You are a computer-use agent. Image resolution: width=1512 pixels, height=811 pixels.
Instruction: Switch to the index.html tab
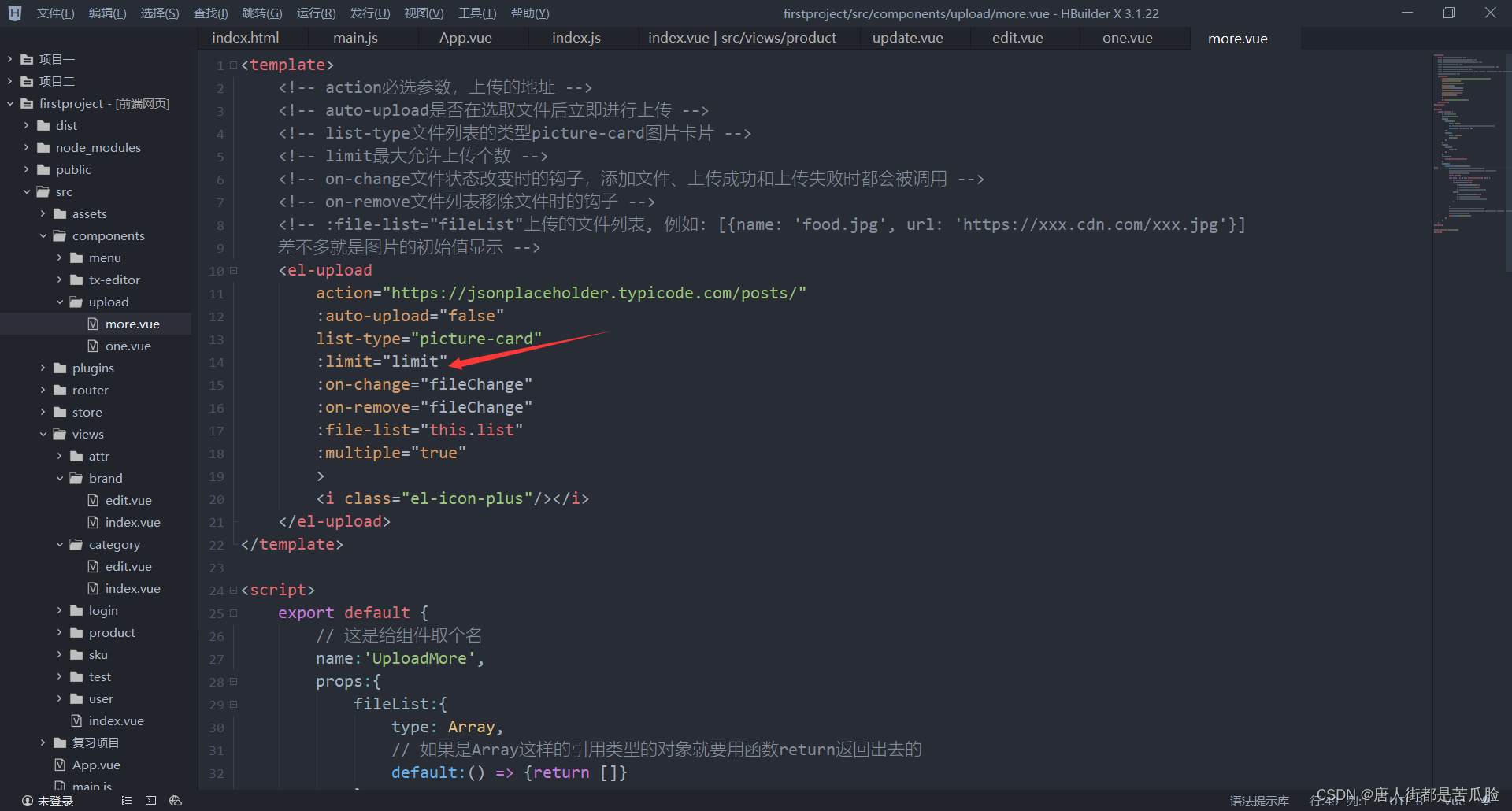[246, 38]
